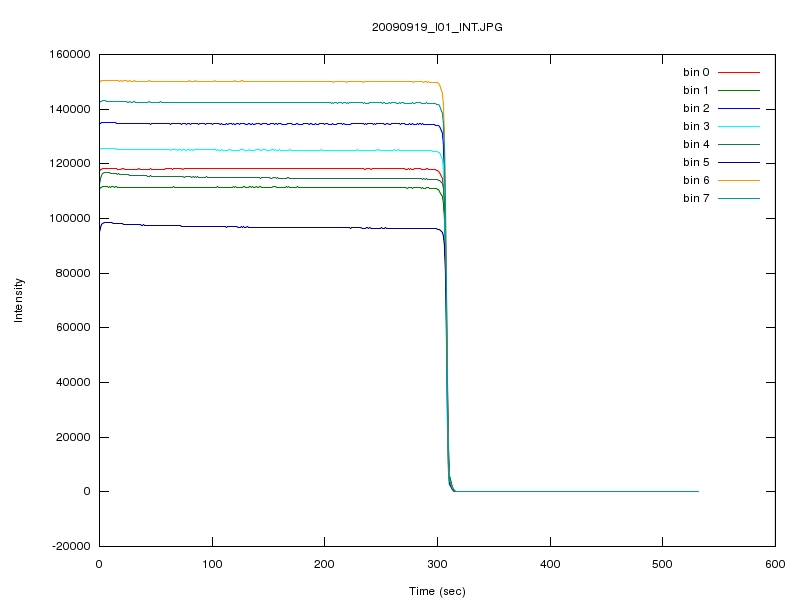Click the x-axis value 500
This screenshot has height=600, width=800.
662,564
